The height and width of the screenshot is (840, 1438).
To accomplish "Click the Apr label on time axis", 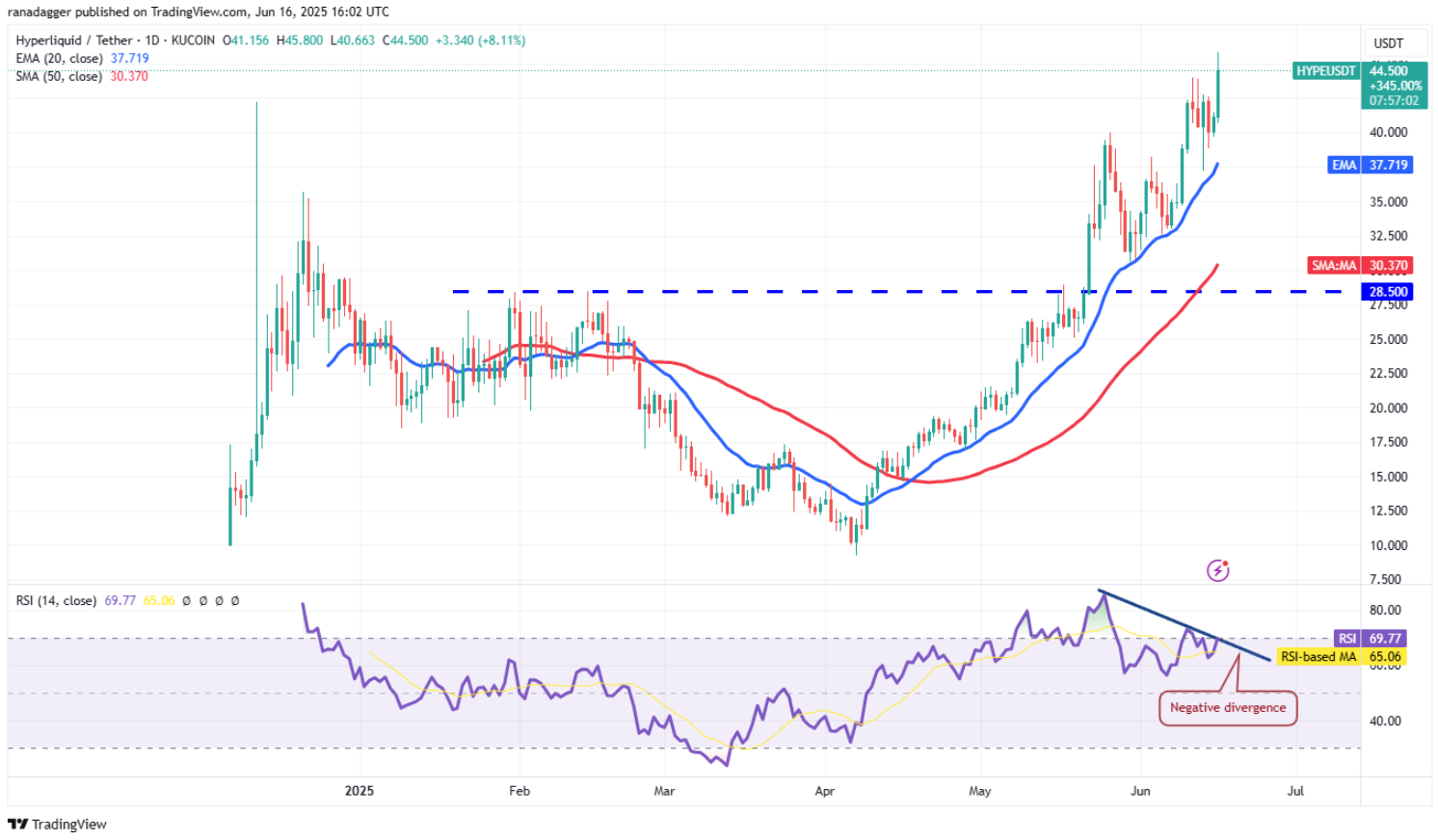I will coord(824,791).
